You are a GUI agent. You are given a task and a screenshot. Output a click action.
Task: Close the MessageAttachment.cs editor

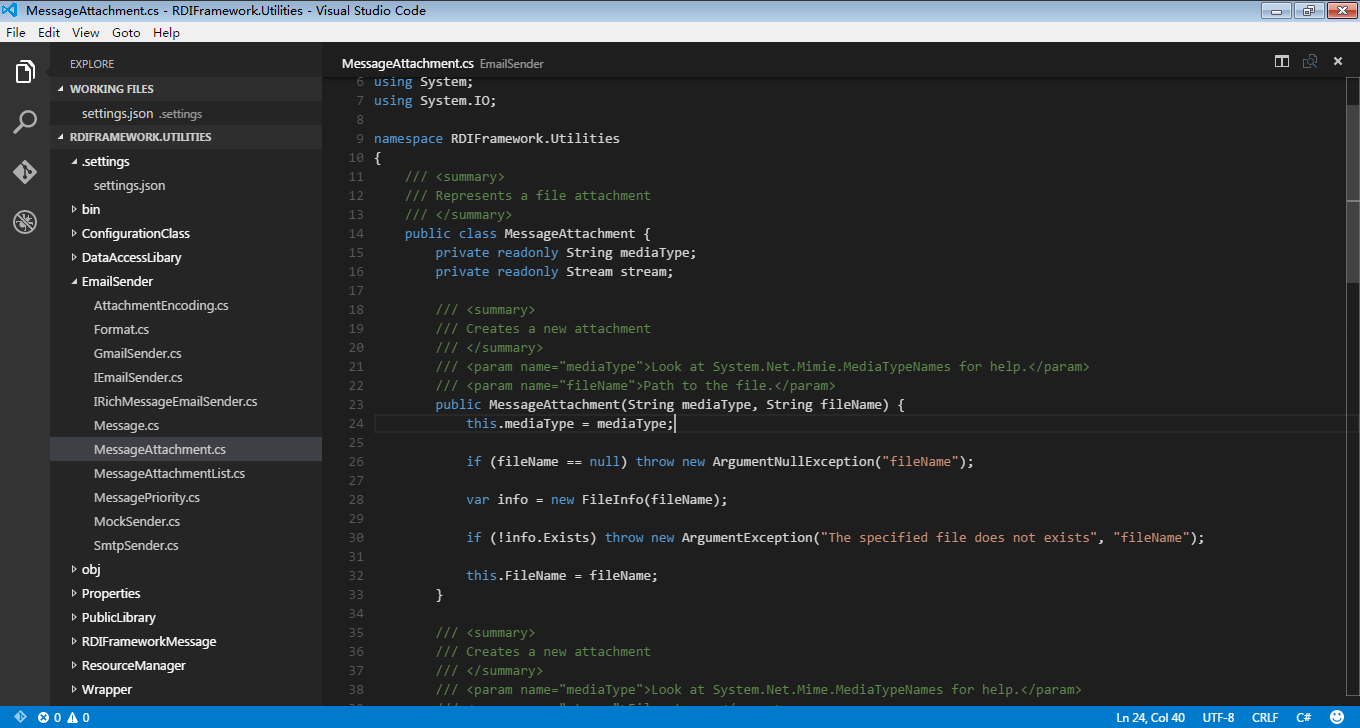(1338, 62)
